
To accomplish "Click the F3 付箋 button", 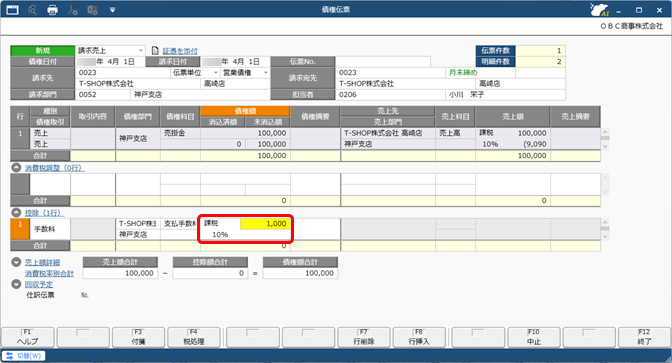I will pos(138,337).
